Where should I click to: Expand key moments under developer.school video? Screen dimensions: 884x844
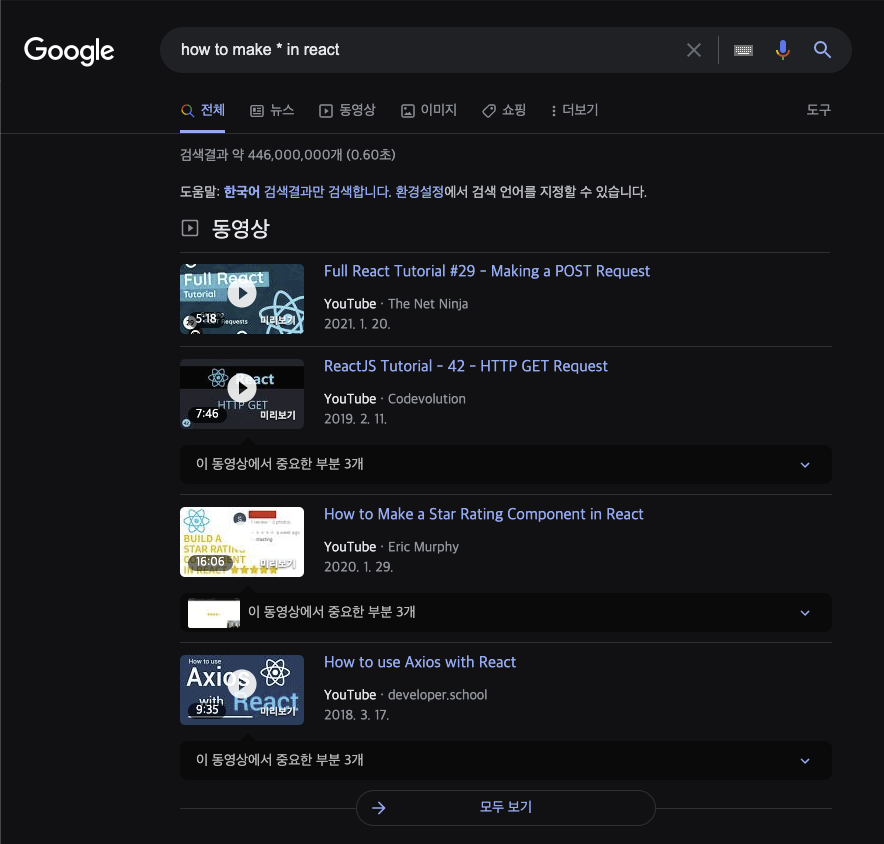pos(506,760)
